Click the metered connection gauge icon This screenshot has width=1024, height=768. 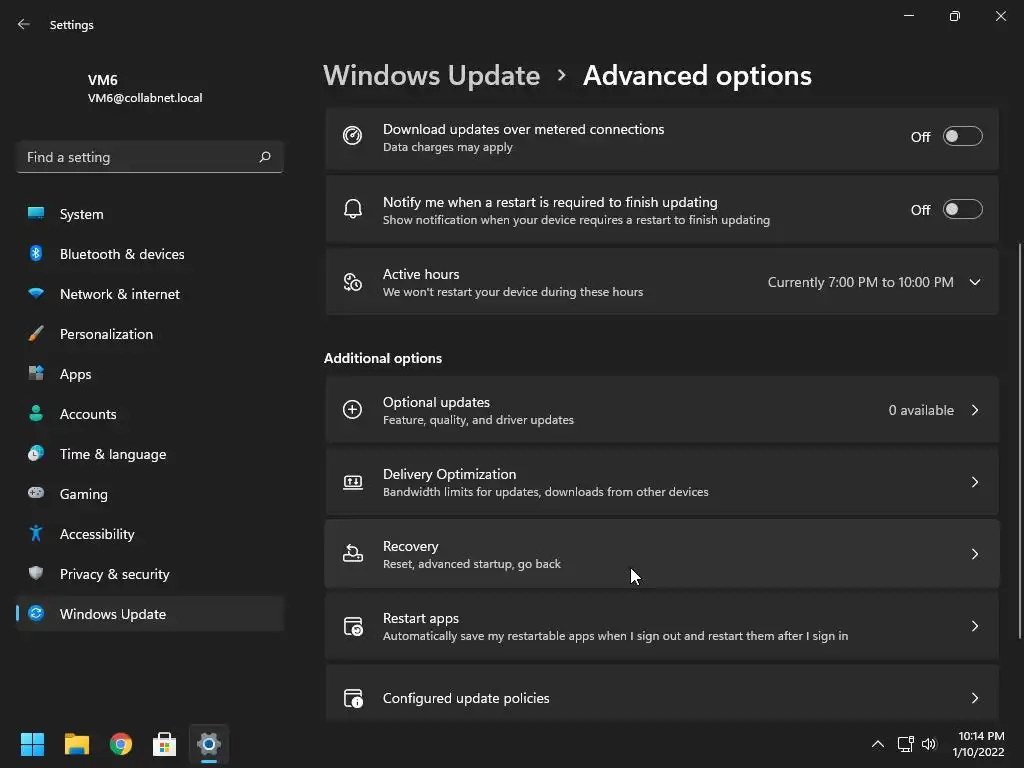(x=353, y=136)
